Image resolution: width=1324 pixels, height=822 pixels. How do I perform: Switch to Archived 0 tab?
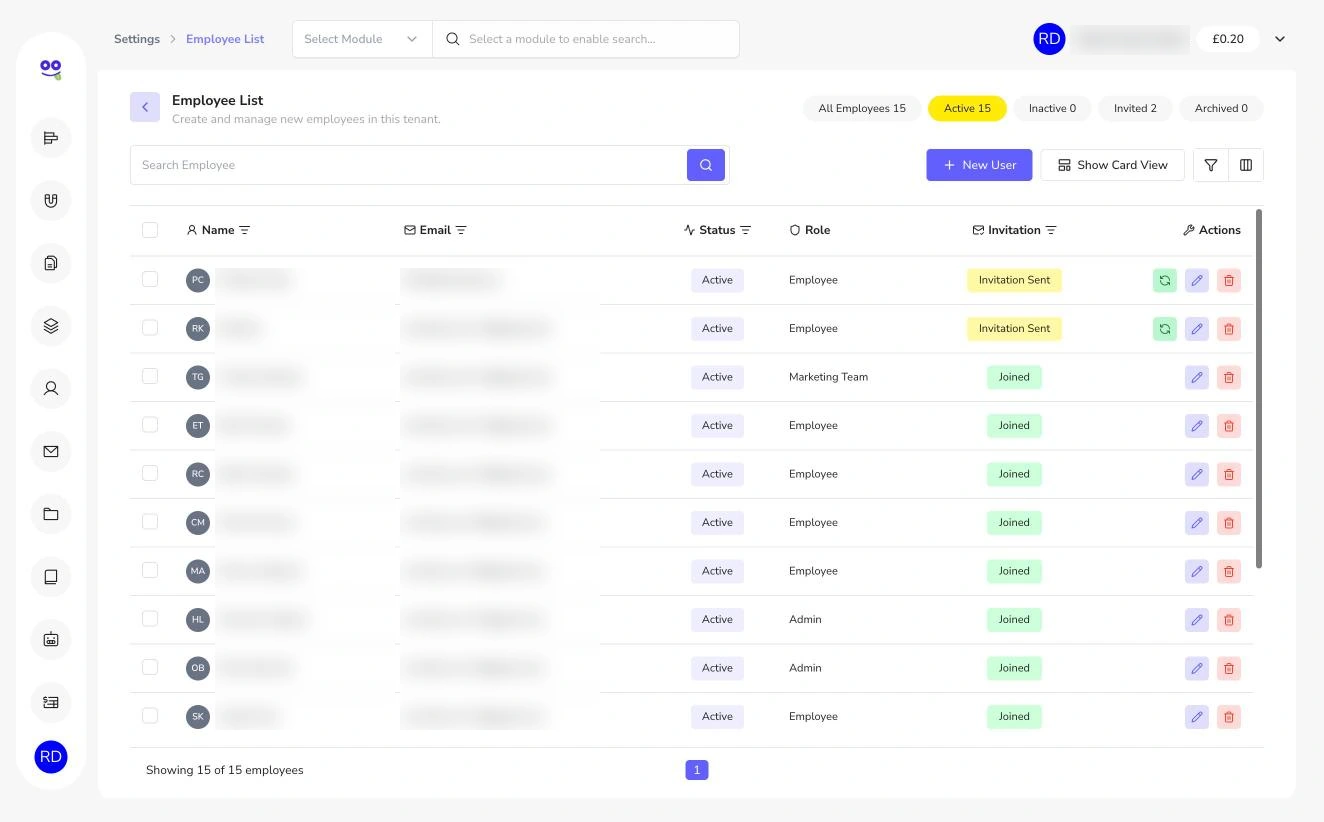click(1221, 108)
